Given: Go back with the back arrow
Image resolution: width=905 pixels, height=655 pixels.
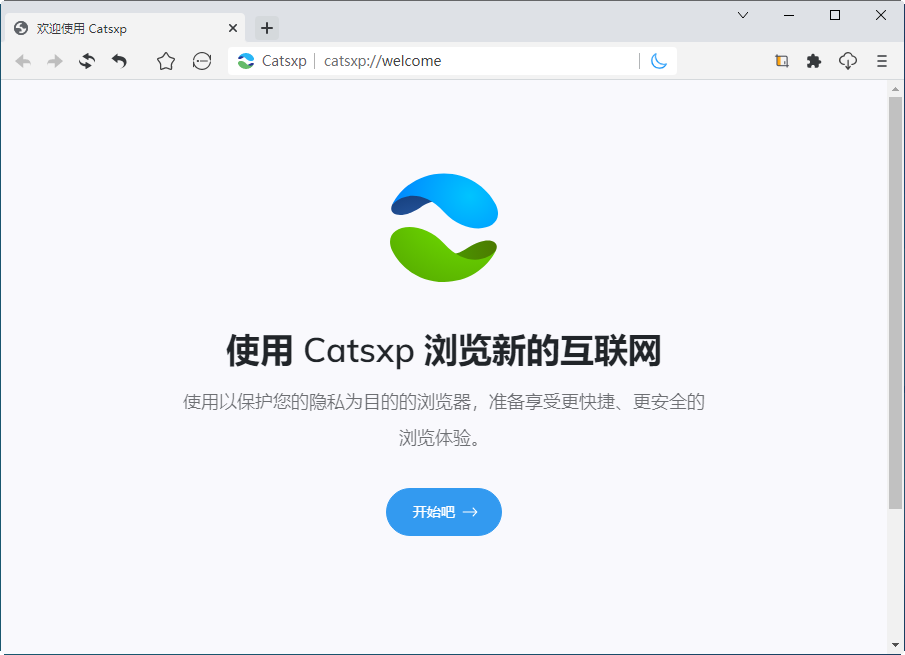Looking at the screenshot, I should pos(23,61).
